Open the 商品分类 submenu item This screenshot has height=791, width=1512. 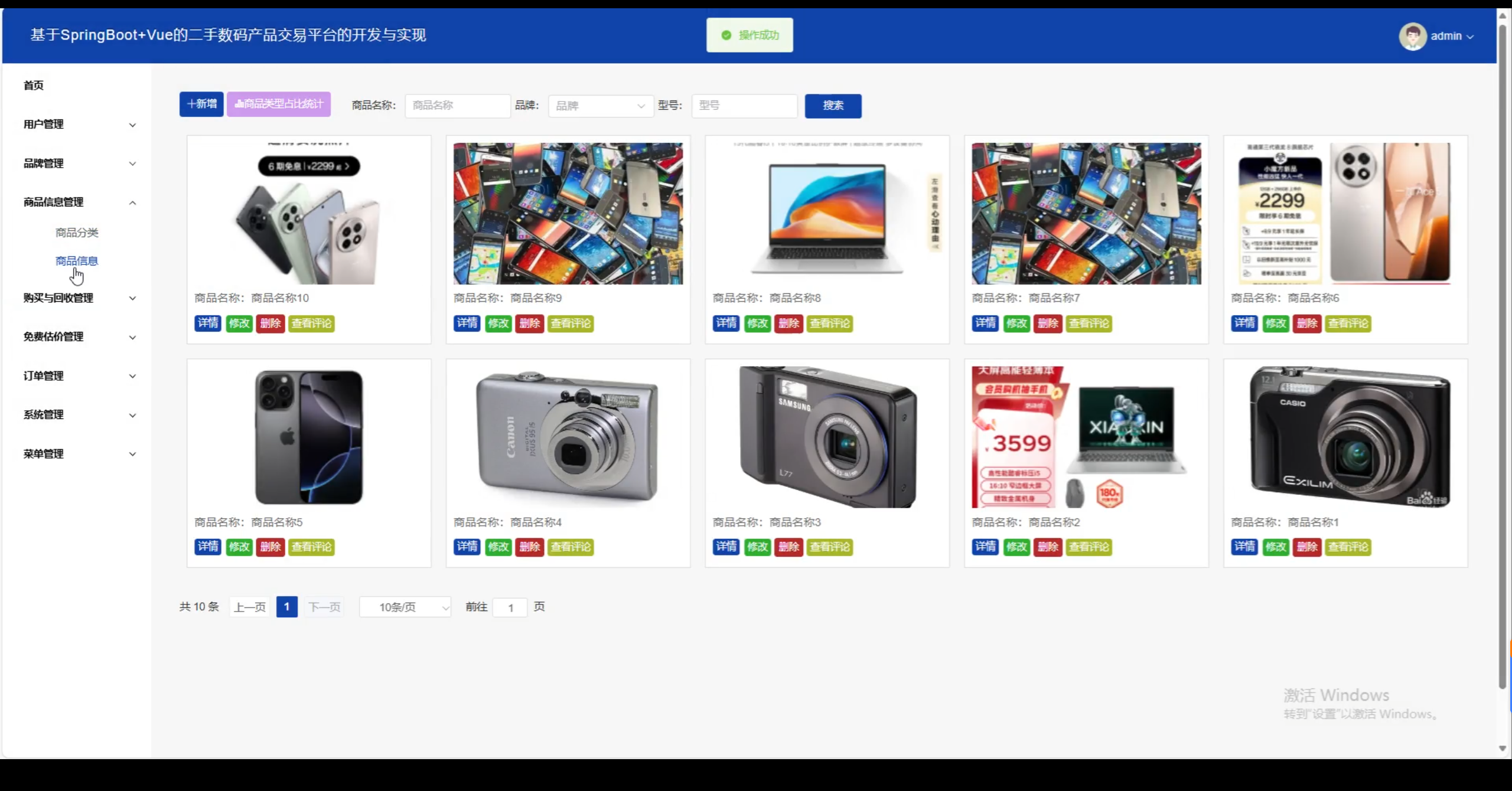coord(77,233)
